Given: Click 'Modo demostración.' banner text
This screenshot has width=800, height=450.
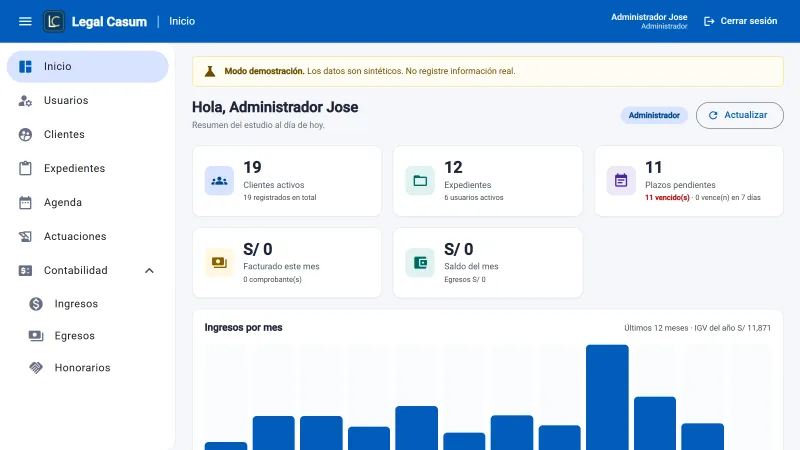Looking at the screenshot, I should [264, 71].
